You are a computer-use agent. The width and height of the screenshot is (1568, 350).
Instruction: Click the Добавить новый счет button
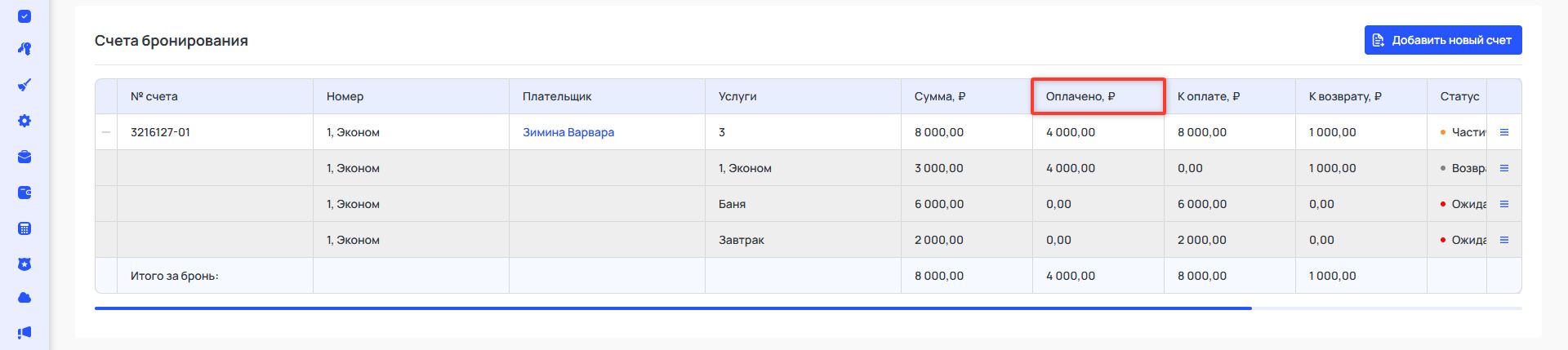[x=1442, y=40]
